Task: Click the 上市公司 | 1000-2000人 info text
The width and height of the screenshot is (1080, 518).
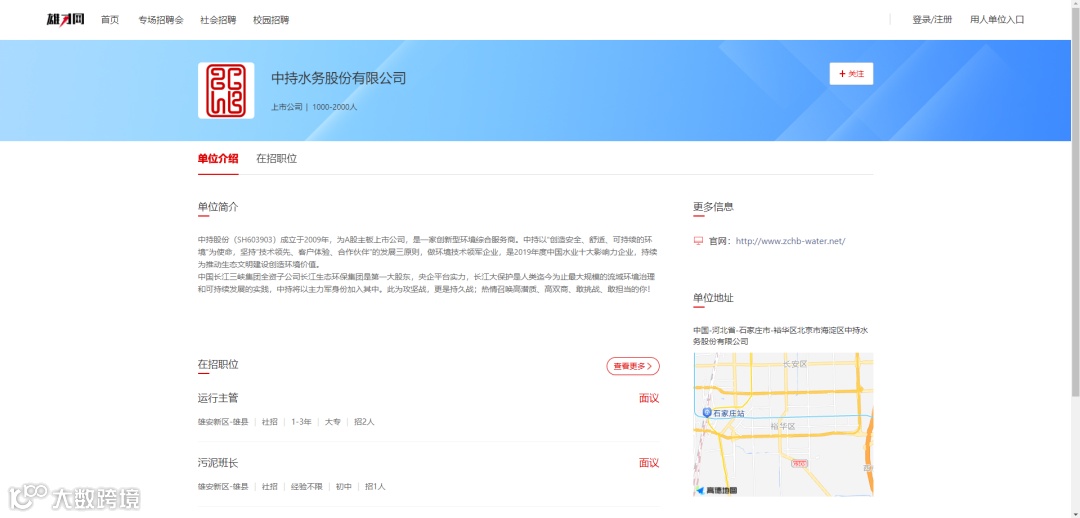Action: pos(314,107)
